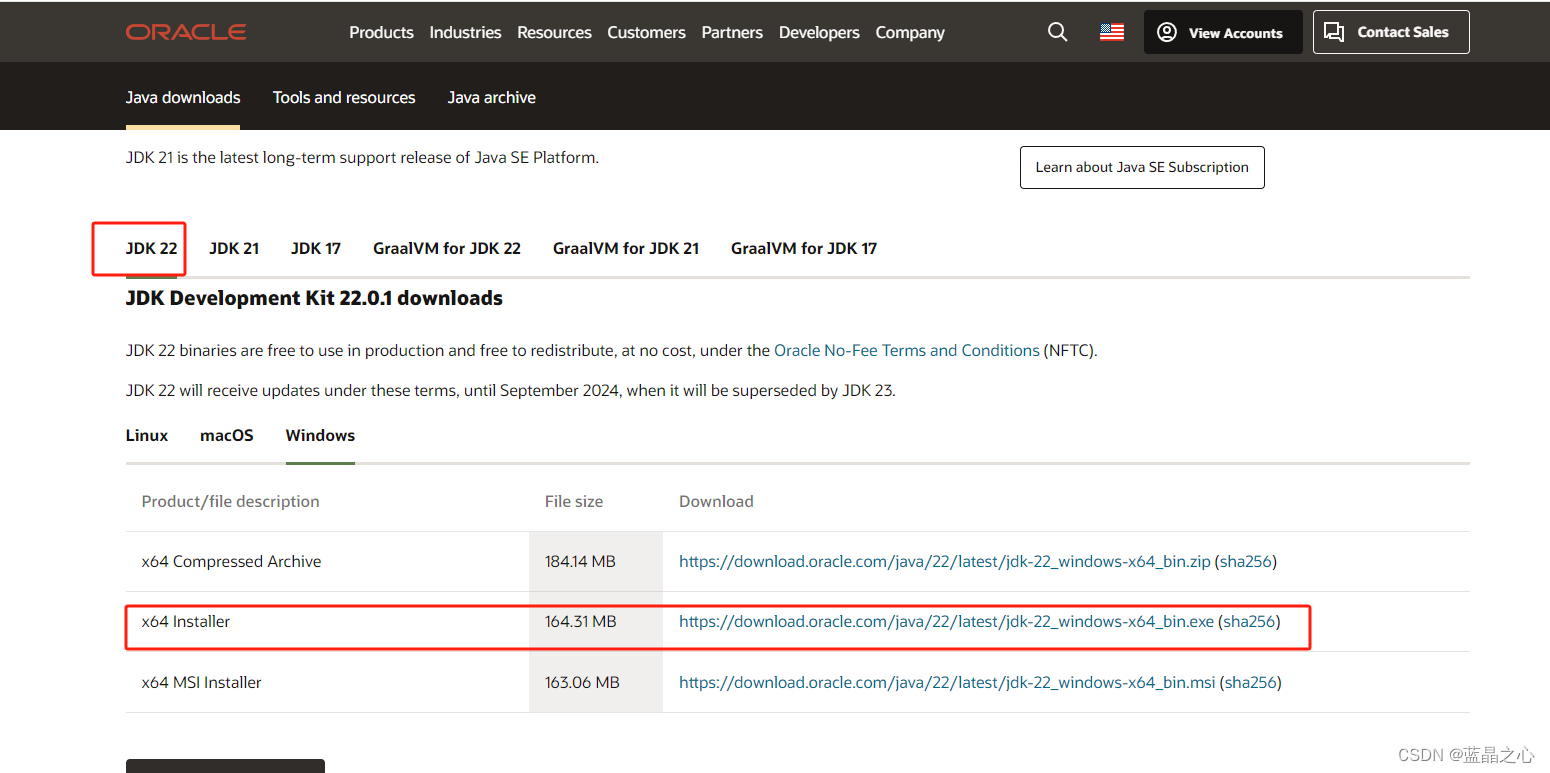Open sha256 link for MSI installer
Screen dimensions: 1550x773
(x=1251, y=682)
